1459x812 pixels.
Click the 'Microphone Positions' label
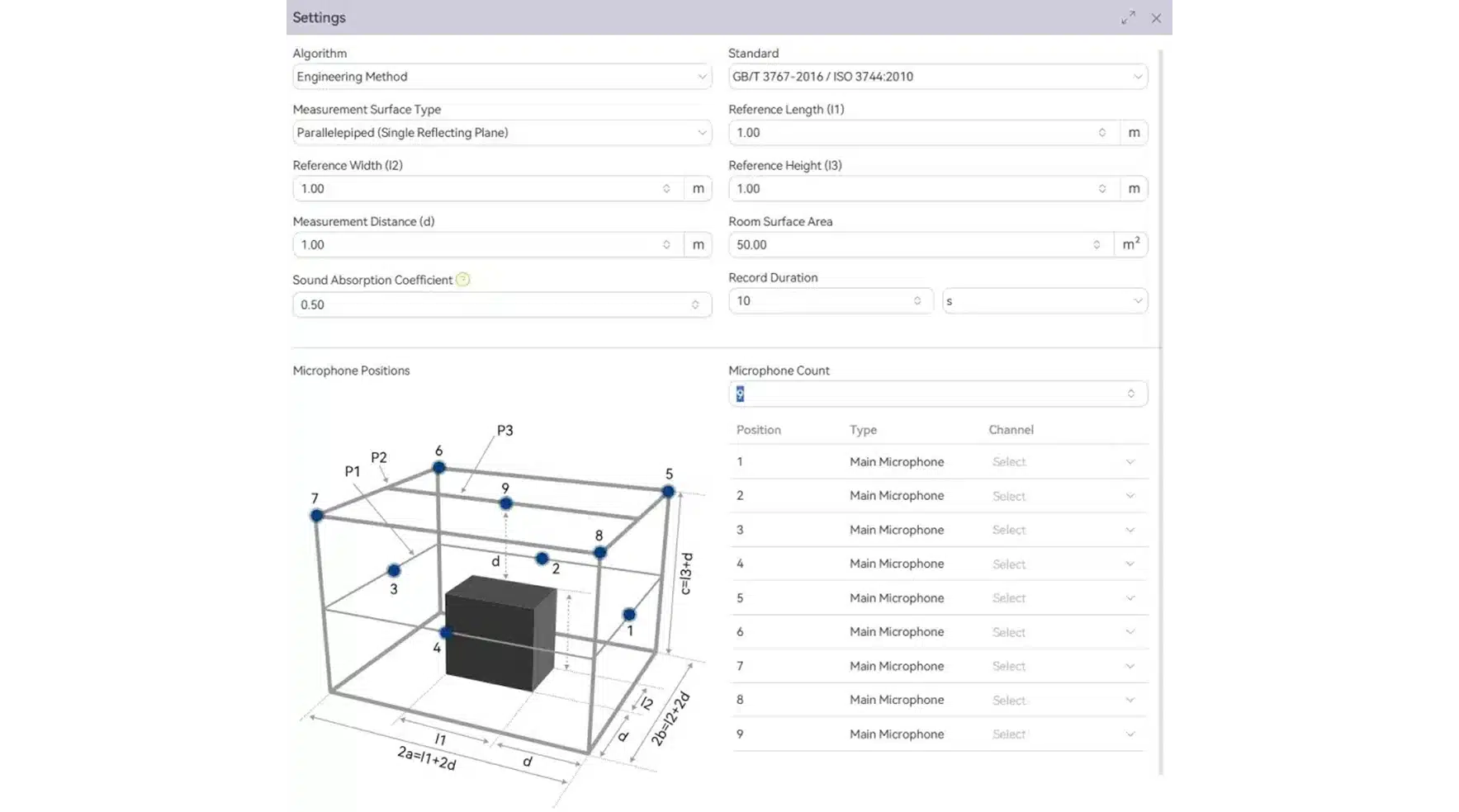[x=351, y=371]
